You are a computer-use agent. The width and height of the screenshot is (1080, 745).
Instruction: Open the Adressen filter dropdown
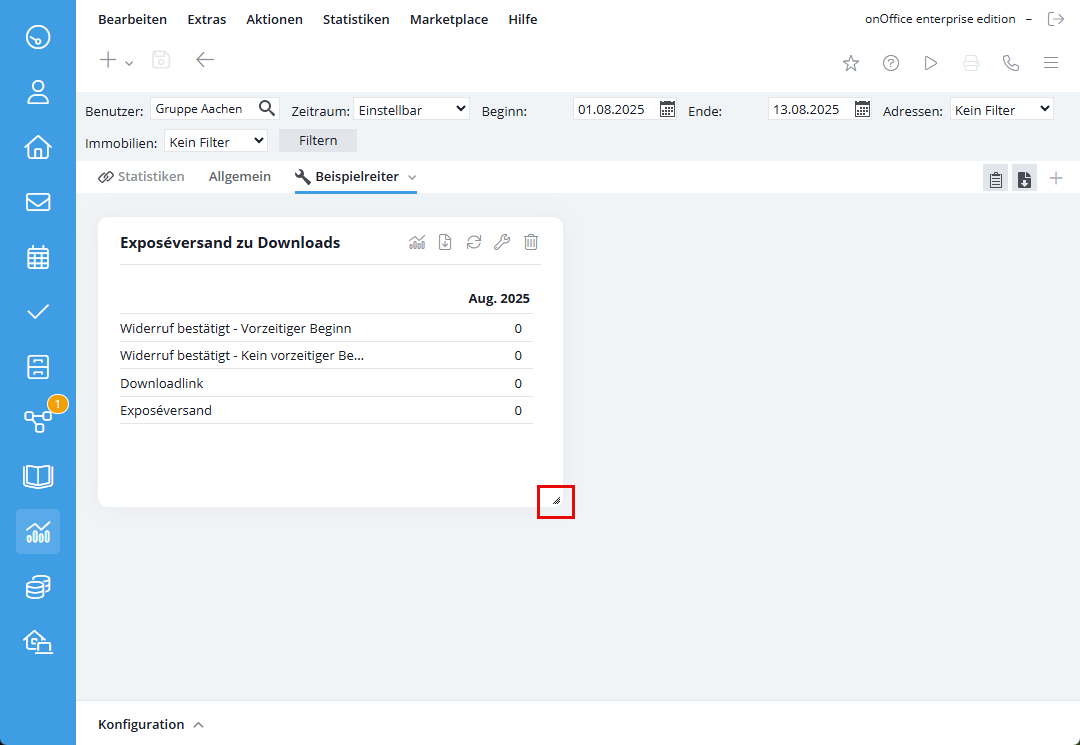pos(1001,109)
